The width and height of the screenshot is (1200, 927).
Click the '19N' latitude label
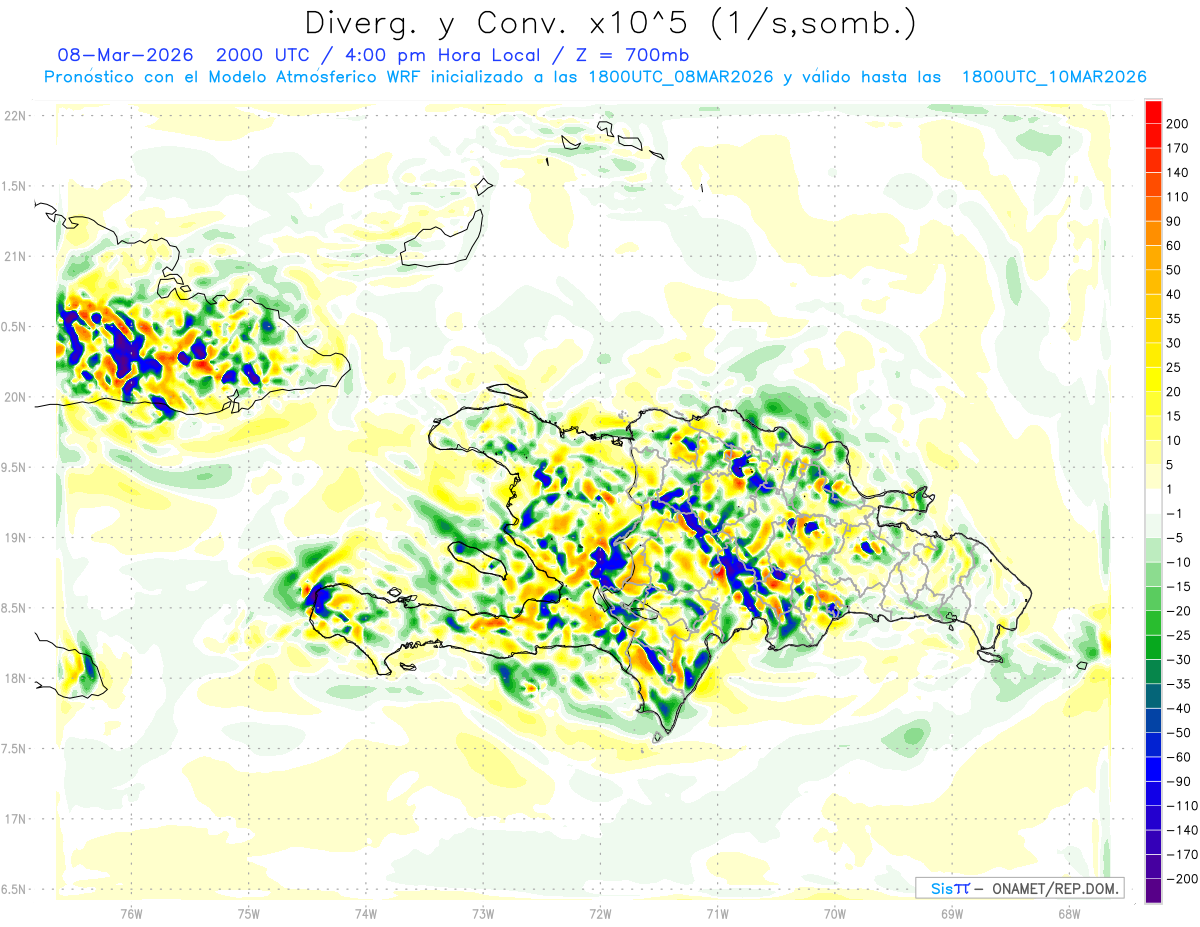[15, 538]
